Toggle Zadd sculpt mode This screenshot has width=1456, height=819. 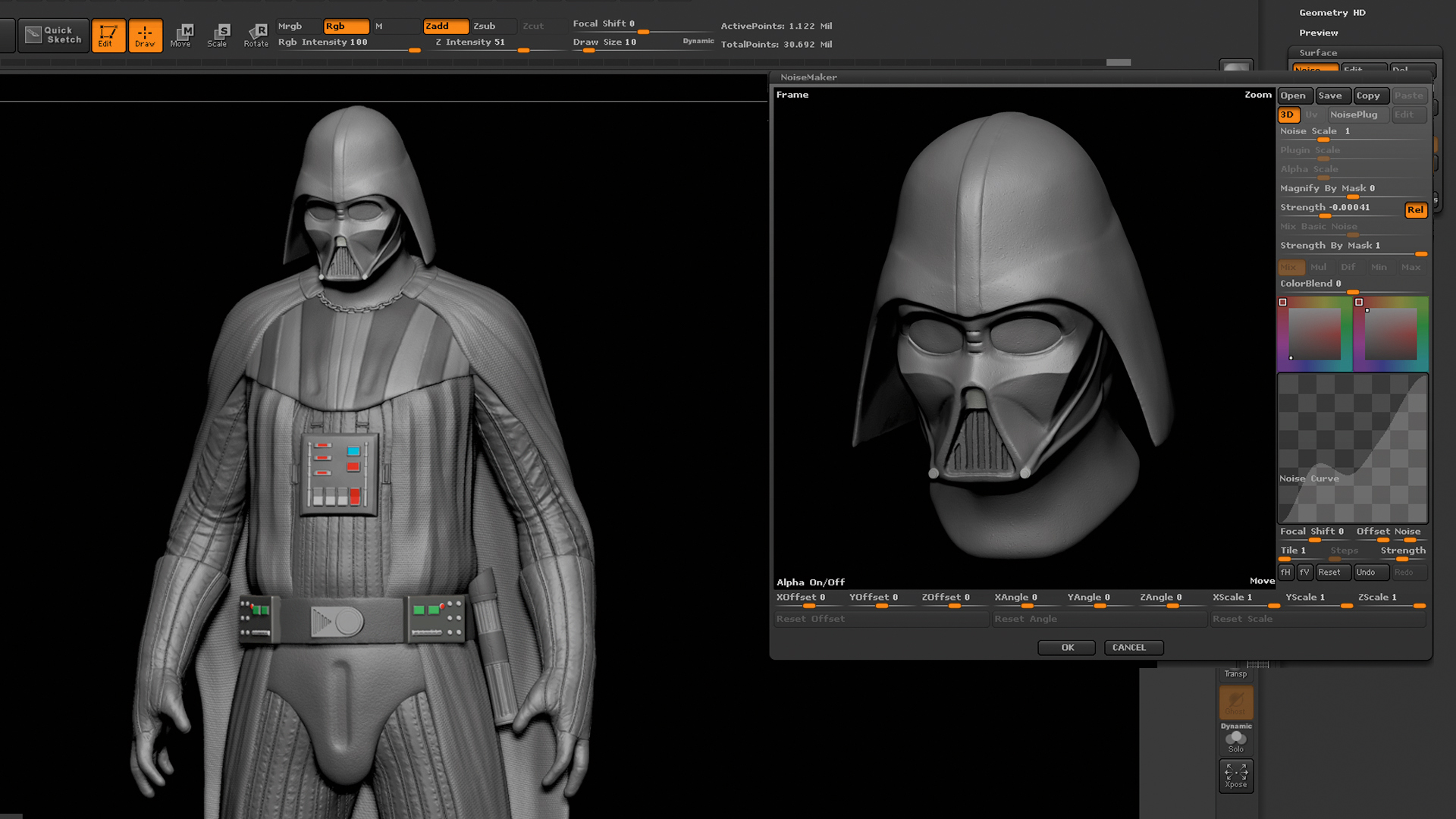445,26
